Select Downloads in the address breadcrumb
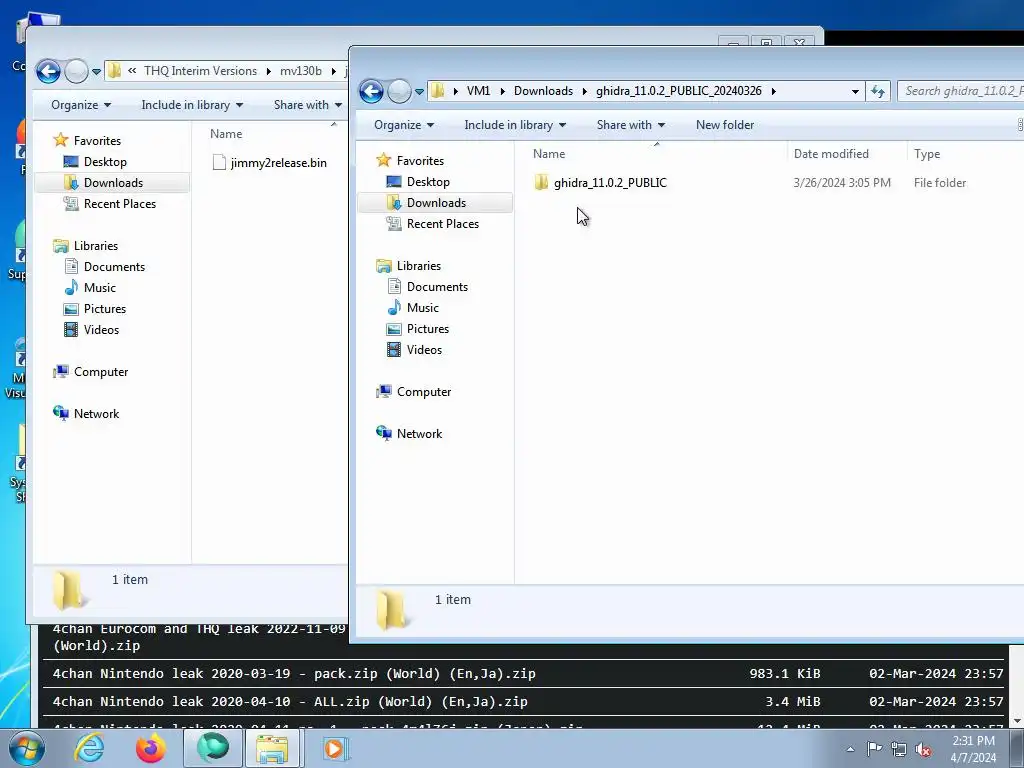The image size is (1024, 768). pyautogui.click(x=543, y=91)
